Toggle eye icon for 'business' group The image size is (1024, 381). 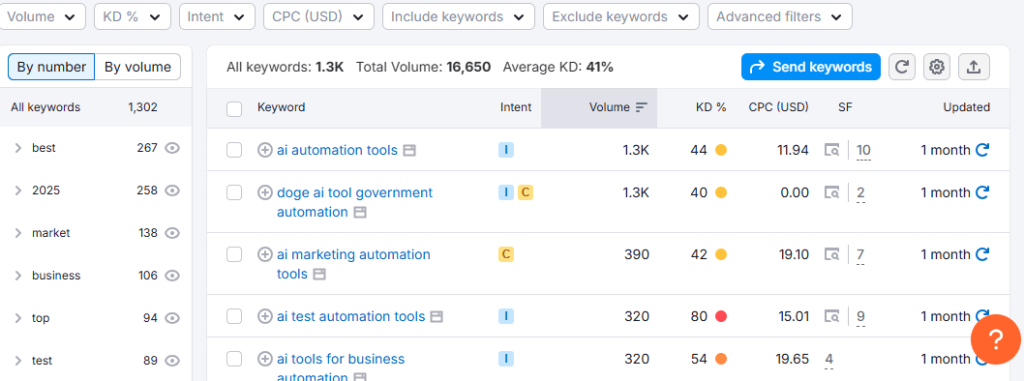(172, 276)
